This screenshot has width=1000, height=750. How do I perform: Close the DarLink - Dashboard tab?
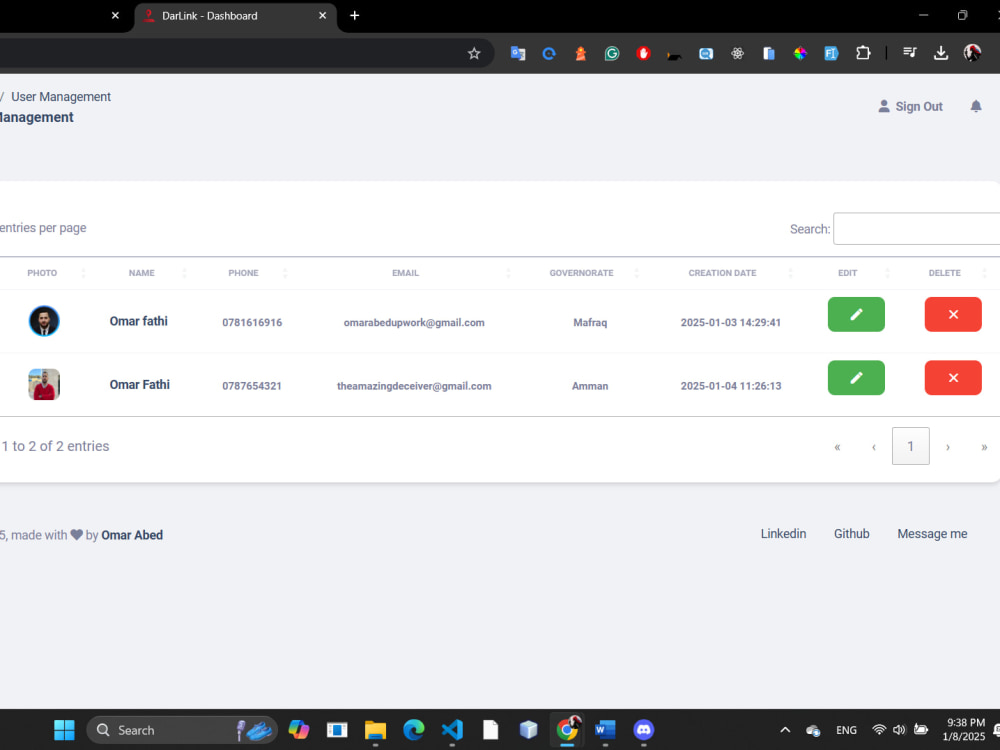pyautogui.click(x=323, y=16)
